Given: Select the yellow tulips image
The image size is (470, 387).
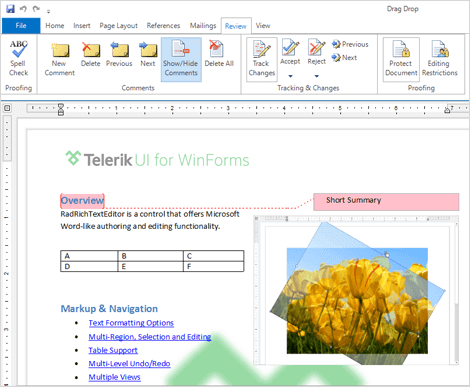Looking at the screenshot, I should click(x=357, y=301).
